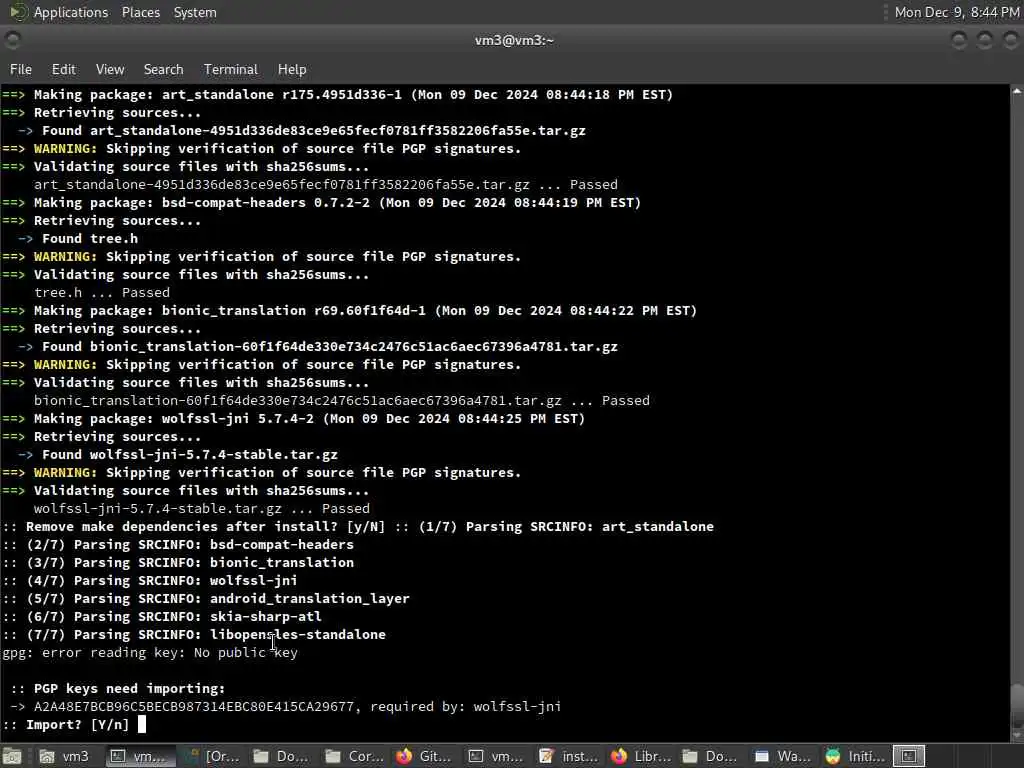1024x768 pixels.
Task: Open the Terminal menu
Action: 231,69
